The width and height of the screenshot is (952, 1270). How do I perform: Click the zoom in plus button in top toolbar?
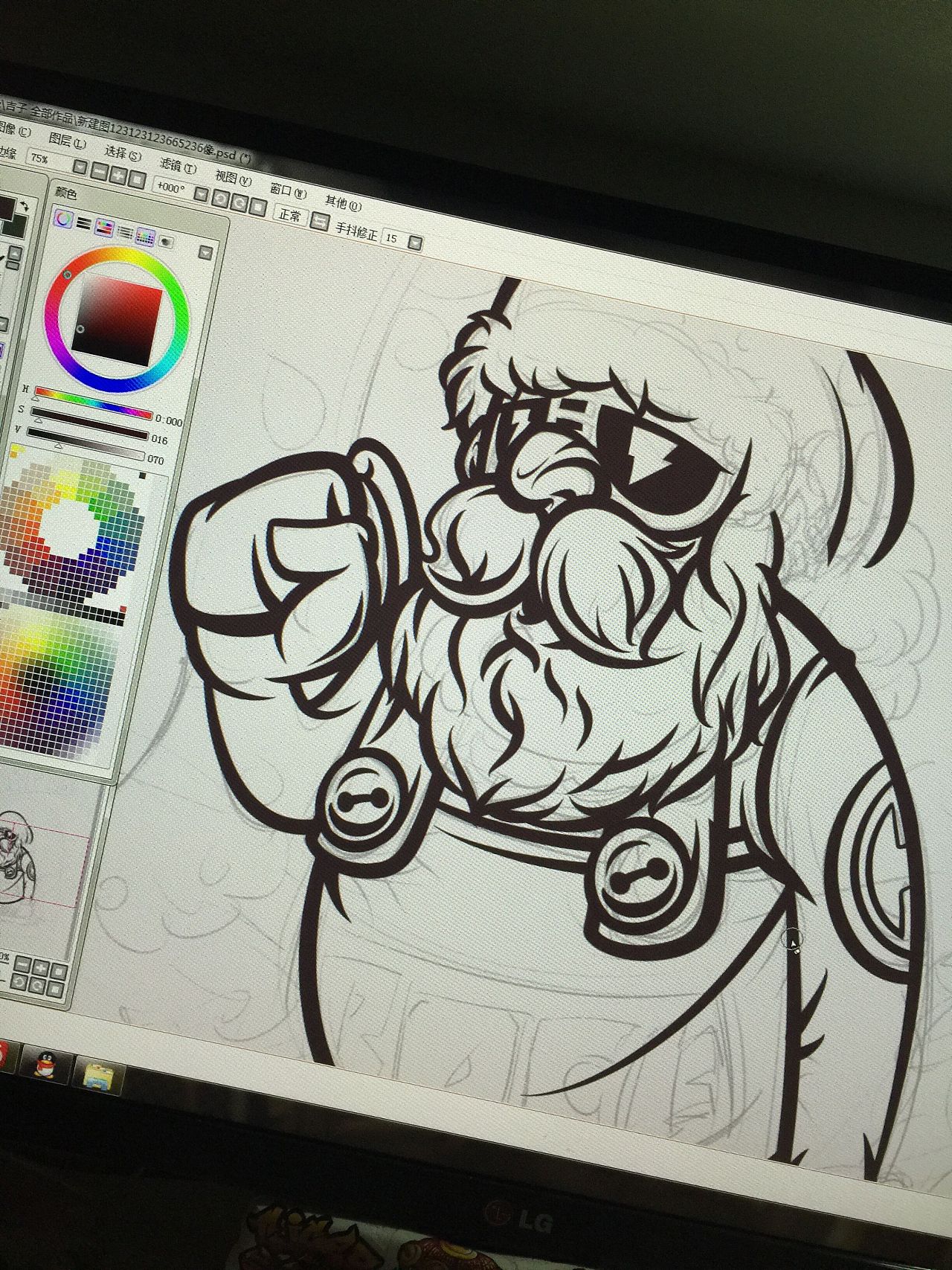(x=118, y=174)
